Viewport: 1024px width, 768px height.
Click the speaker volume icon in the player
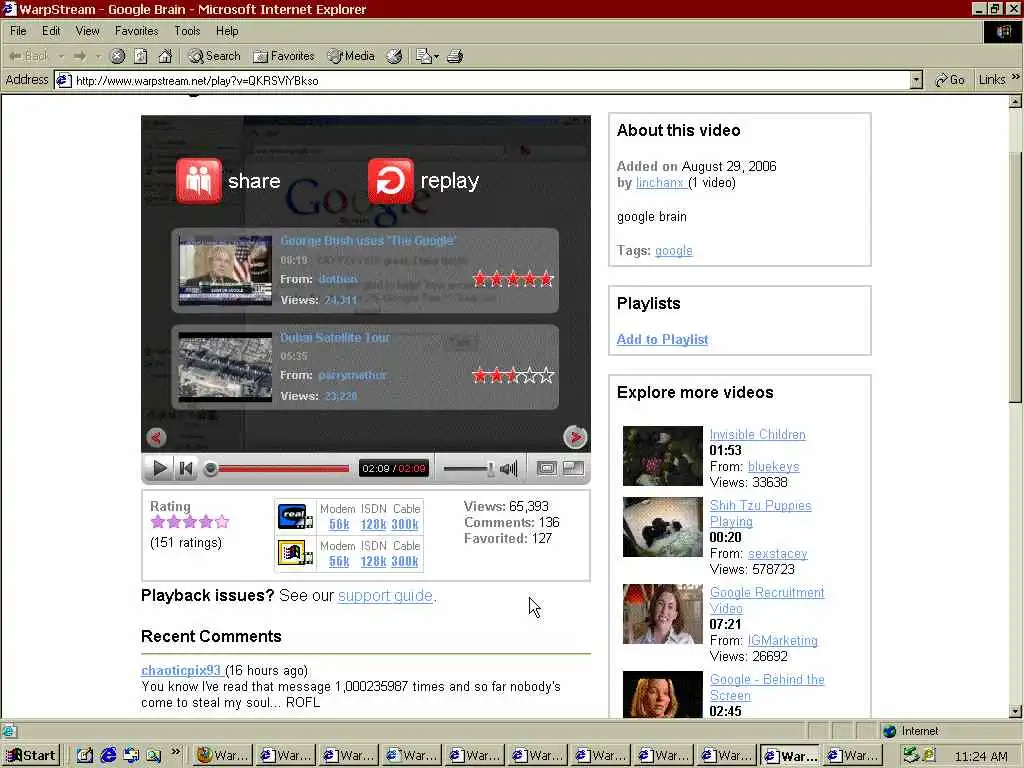coord(509,468)
